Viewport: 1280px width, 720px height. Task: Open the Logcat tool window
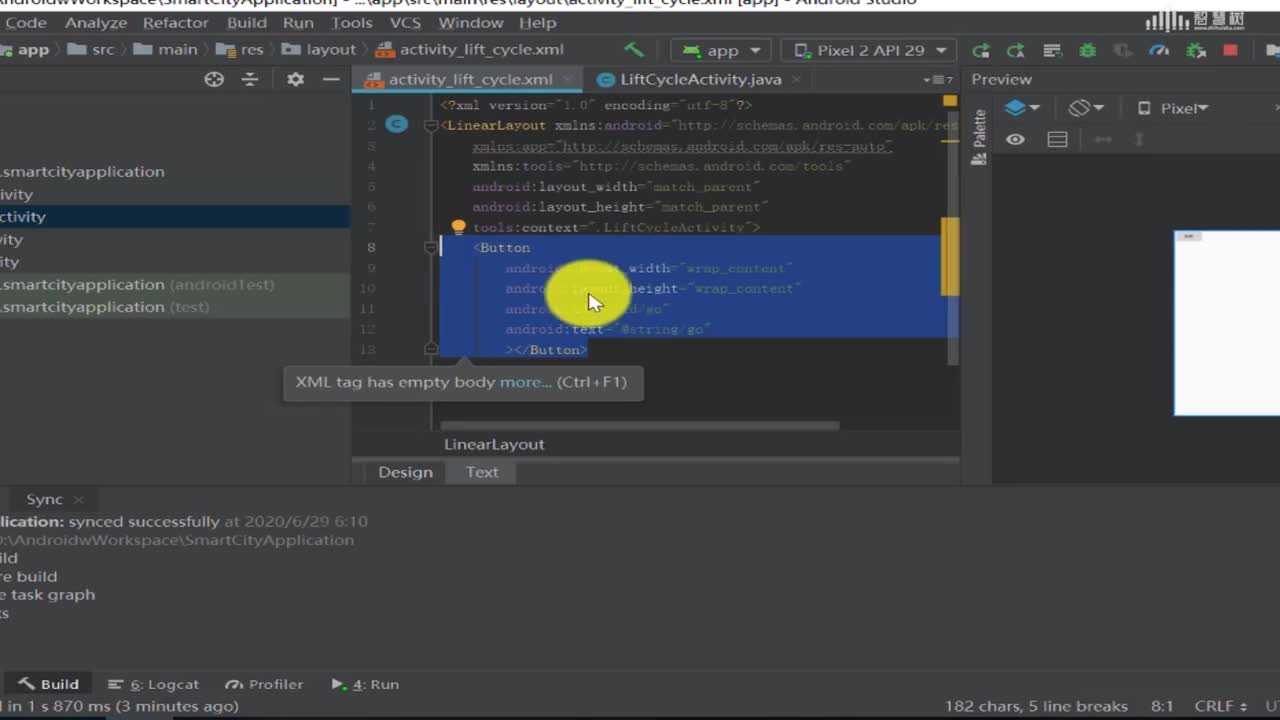tap(154, 684)
